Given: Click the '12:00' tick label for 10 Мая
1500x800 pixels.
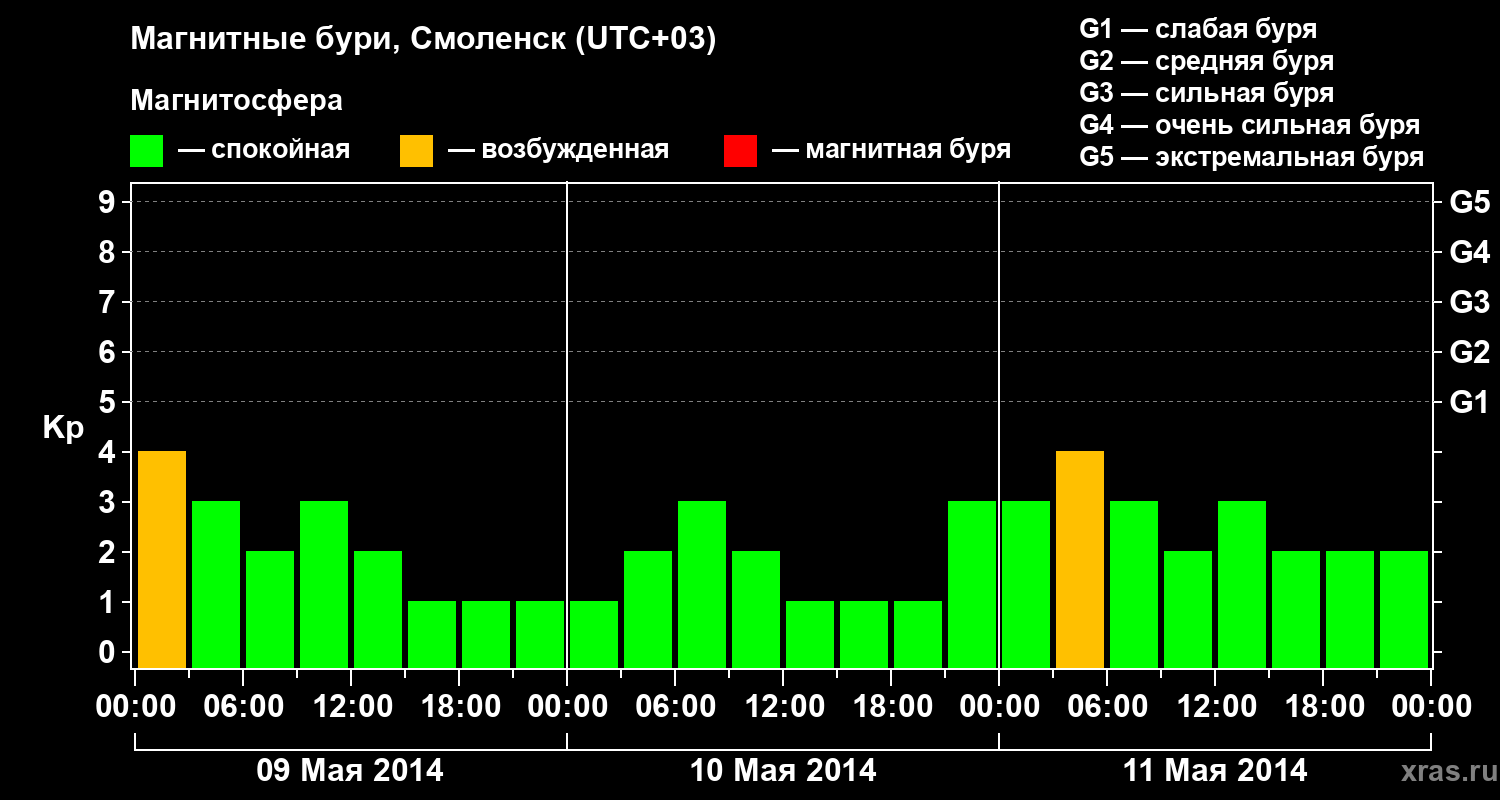Looking at the screenshot, I should (x=783, y=707).
